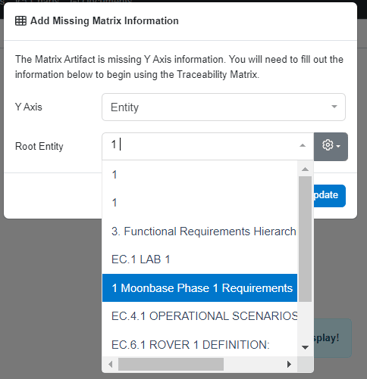Click the Y Axis dropdown arrow

click(334, 107)
